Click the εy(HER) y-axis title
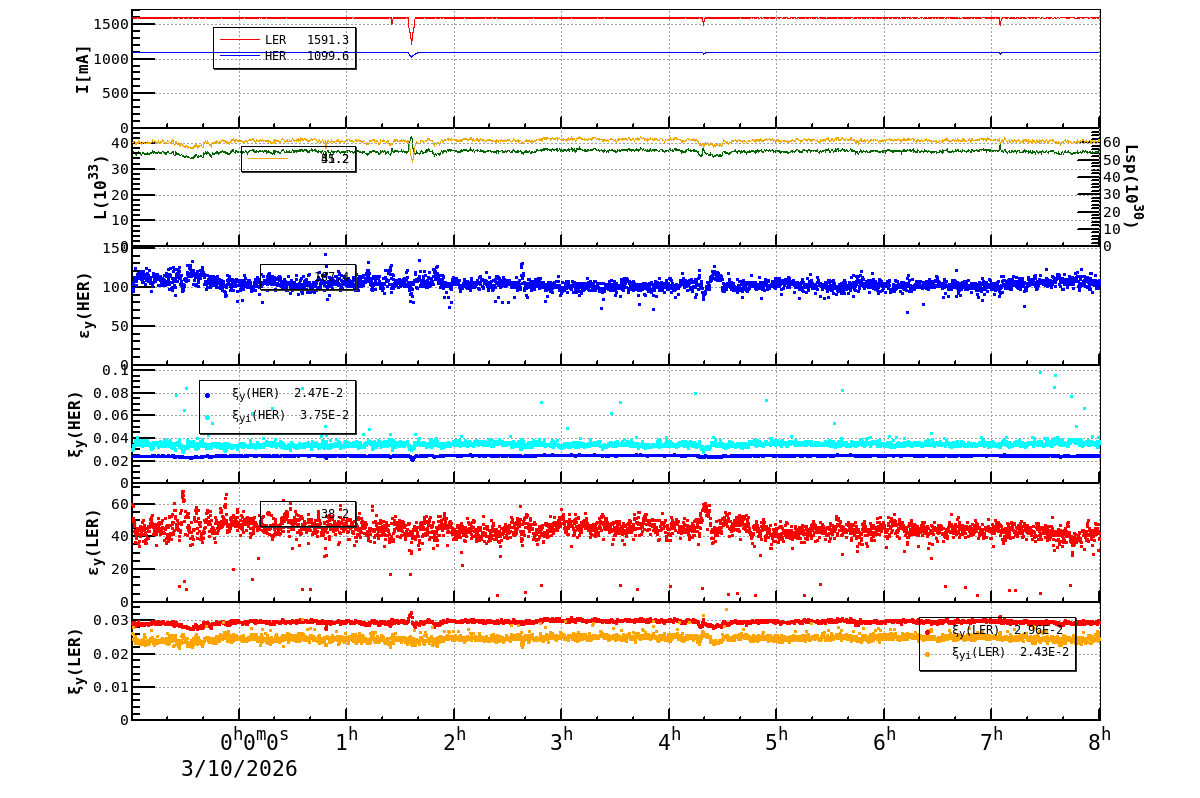Image resolution: width=1200 pixels, height=798 pixels. (x=85, y=305)
